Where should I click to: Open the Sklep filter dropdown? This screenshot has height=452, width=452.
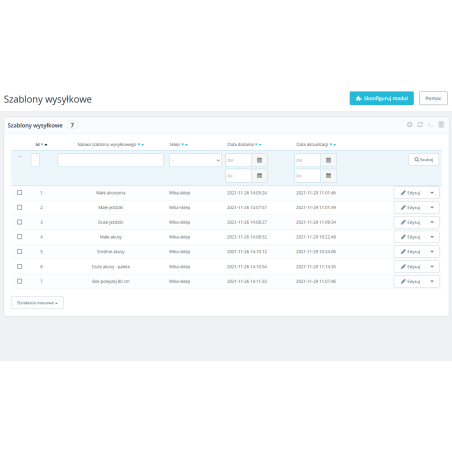click(x=195, y=160)
